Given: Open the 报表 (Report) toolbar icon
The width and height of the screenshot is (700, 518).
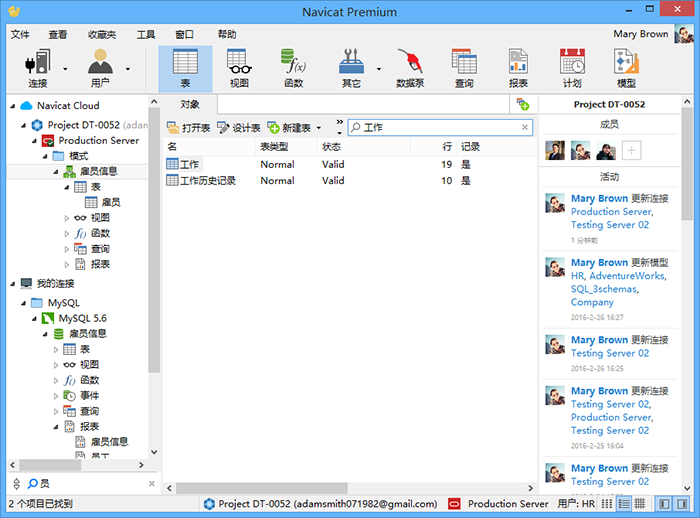Looking at the screenshot, I should (x=518, y=68).
